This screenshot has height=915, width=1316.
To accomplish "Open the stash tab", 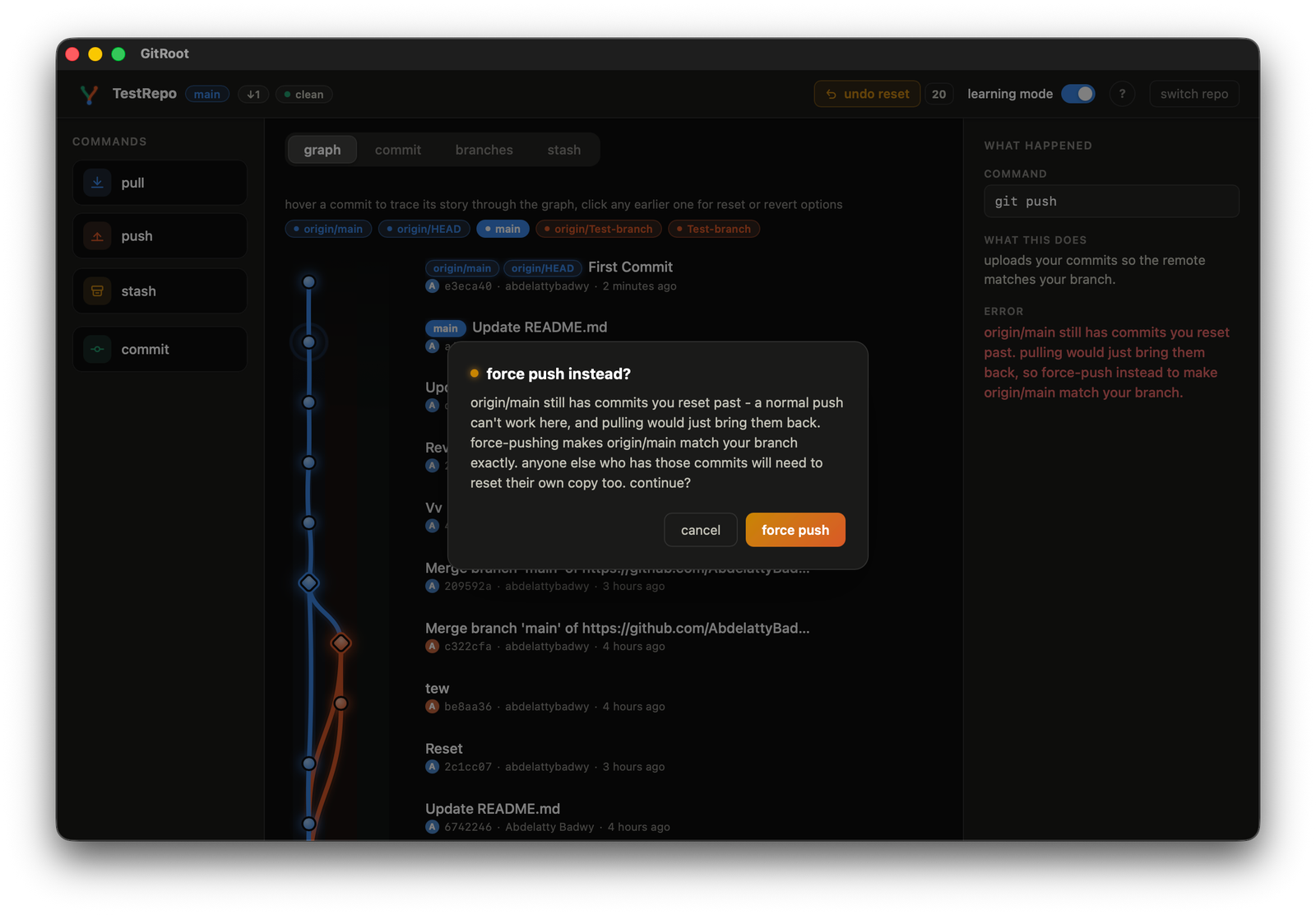I will (564, 150).
